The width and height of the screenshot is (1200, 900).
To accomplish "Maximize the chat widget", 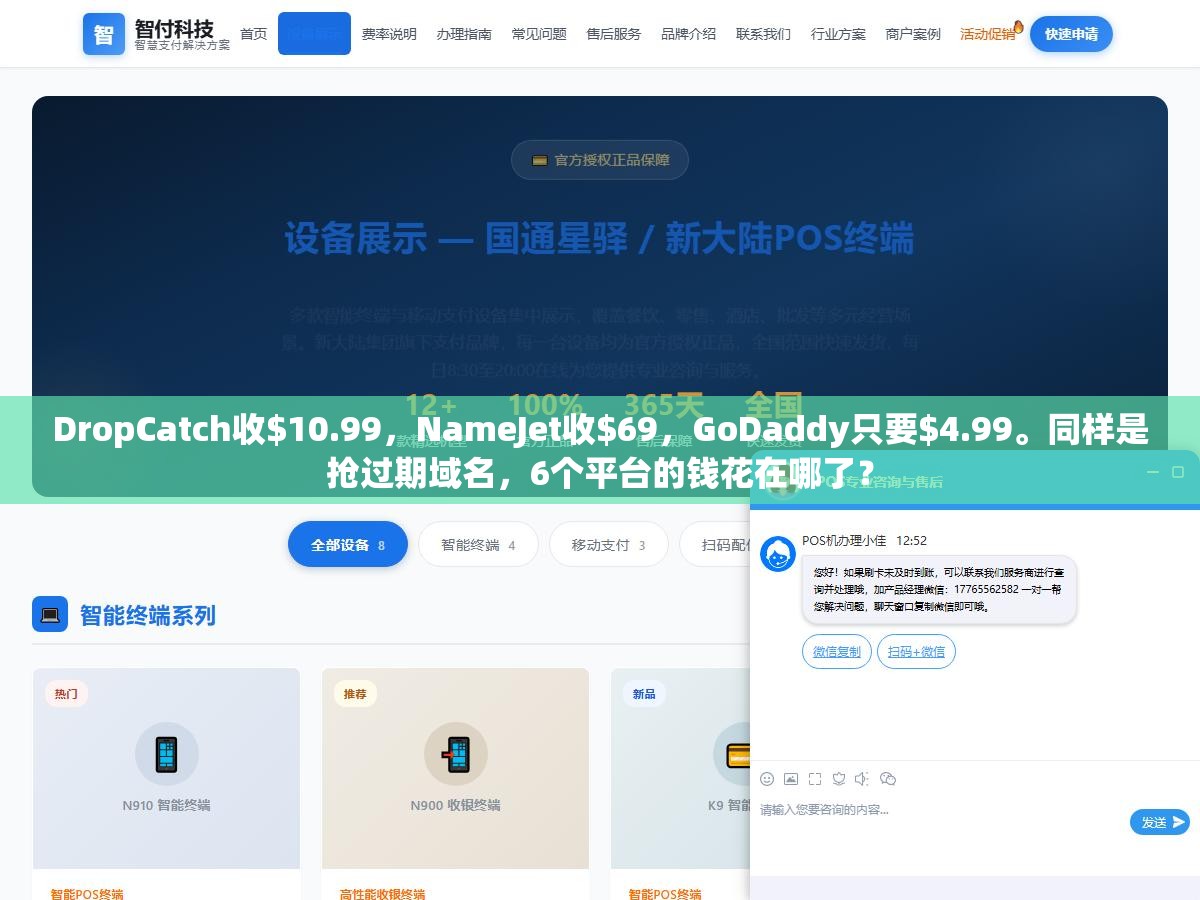I will pyautogui.click(x=1178, y=472).
